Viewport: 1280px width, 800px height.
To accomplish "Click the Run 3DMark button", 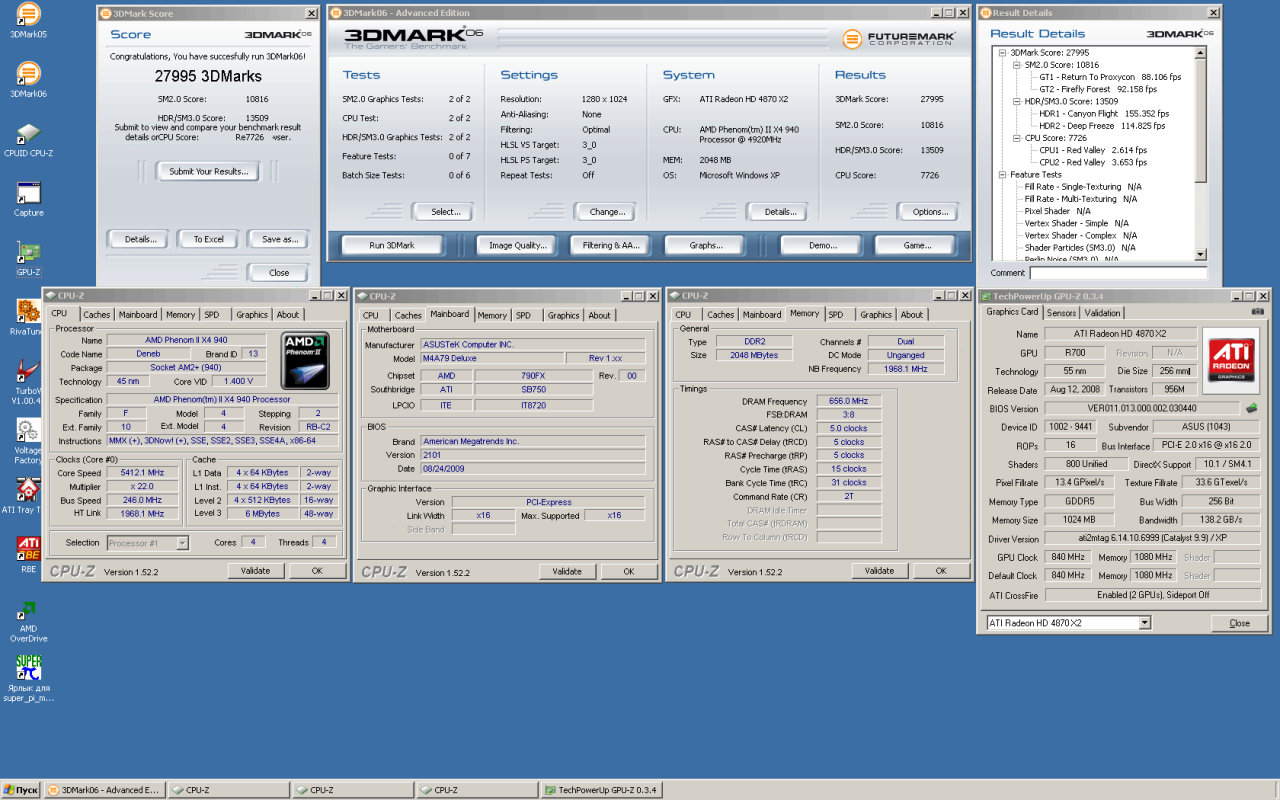I will 392,245.
